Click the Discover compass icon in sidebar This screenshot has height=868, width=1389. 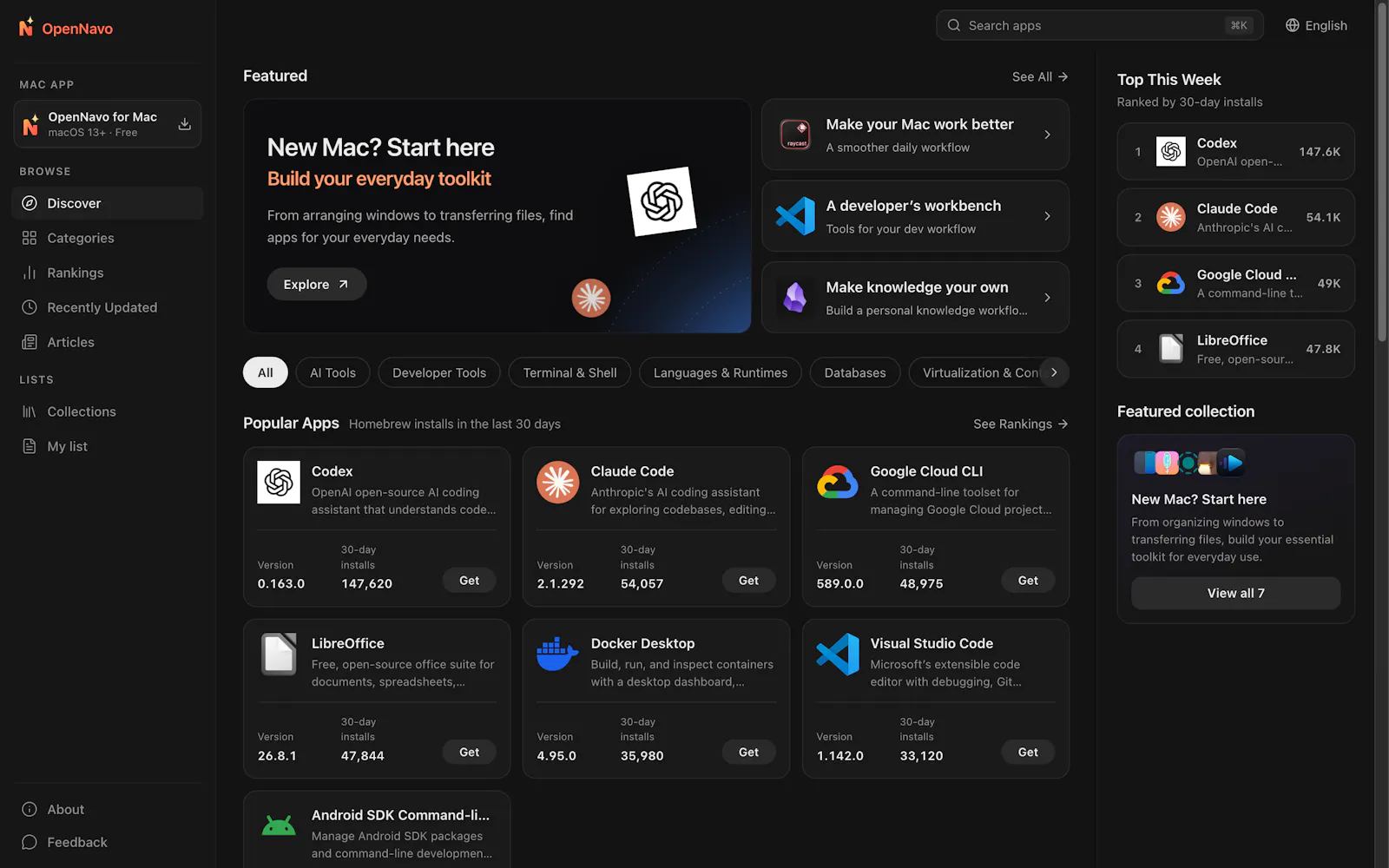30,203
